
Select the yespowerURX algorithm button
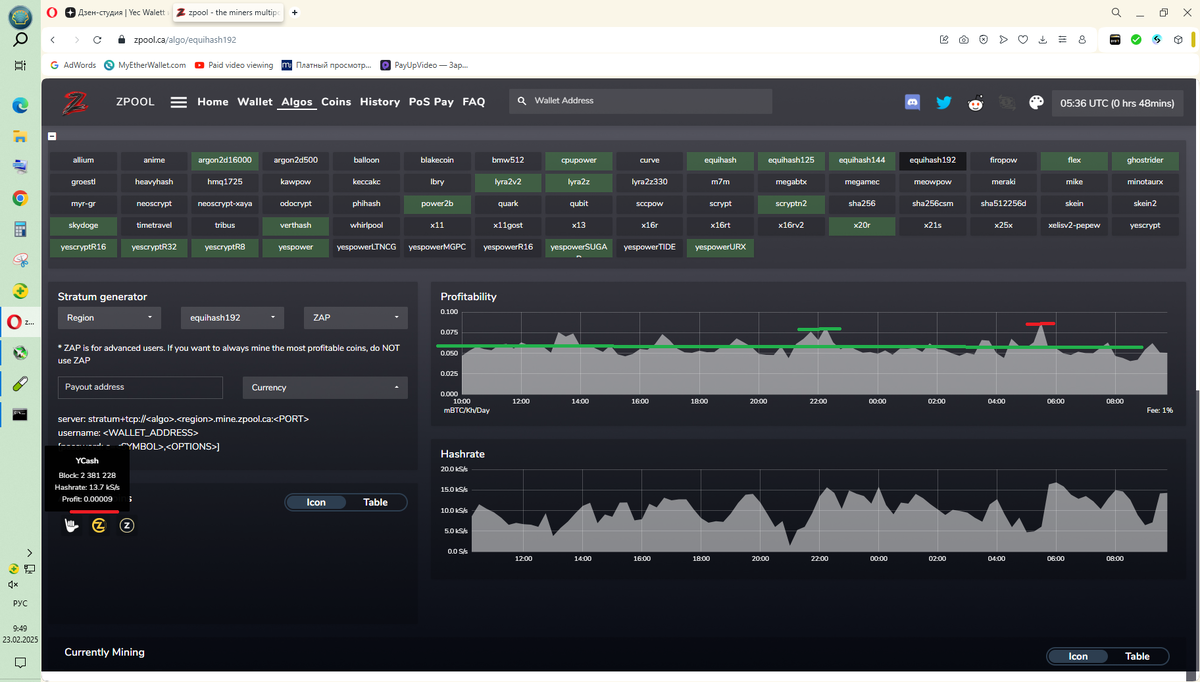coord(720,247)
